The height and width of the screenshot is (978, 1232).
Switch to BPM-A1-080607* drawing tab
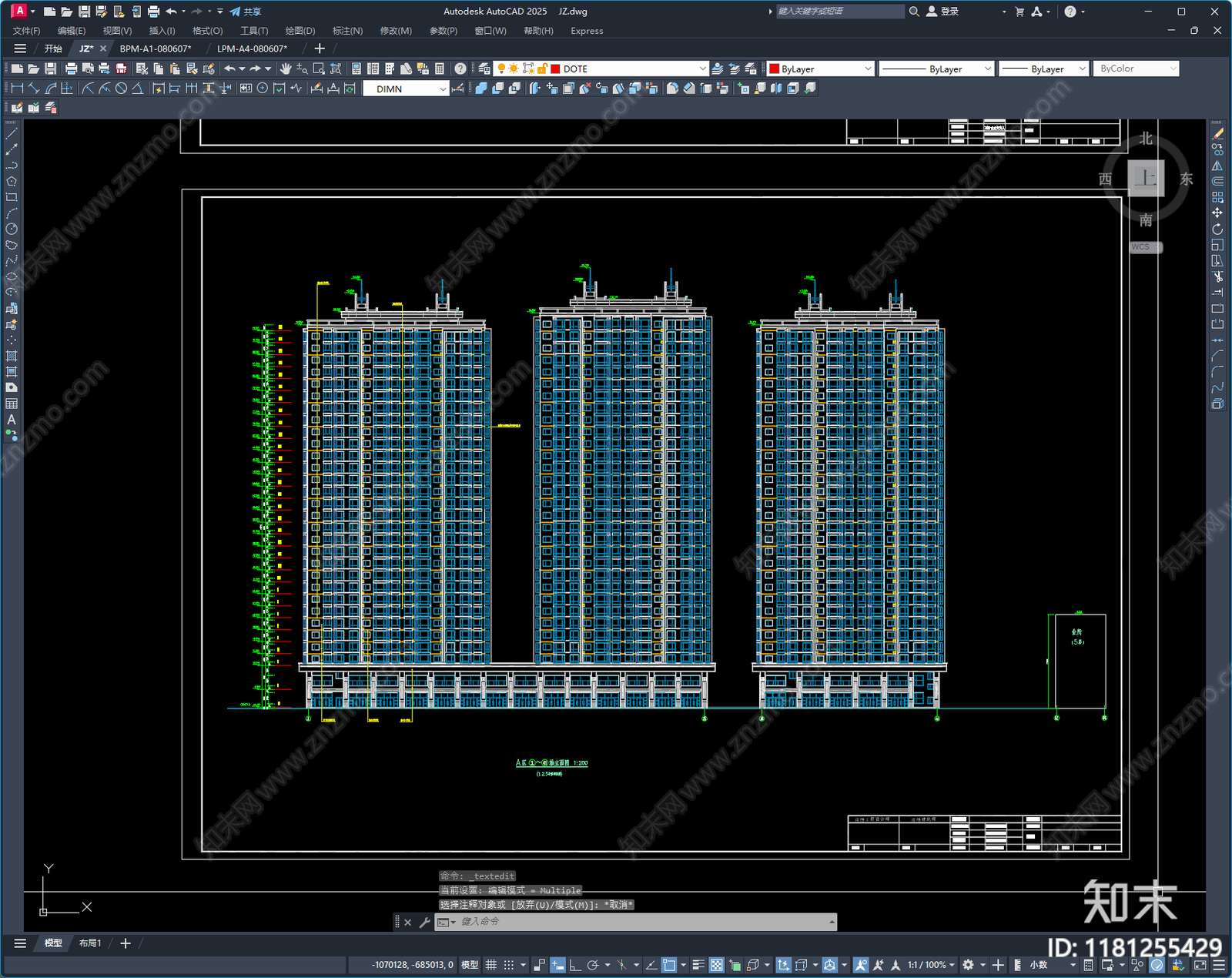pyautogui.click(x=156, y=49)
